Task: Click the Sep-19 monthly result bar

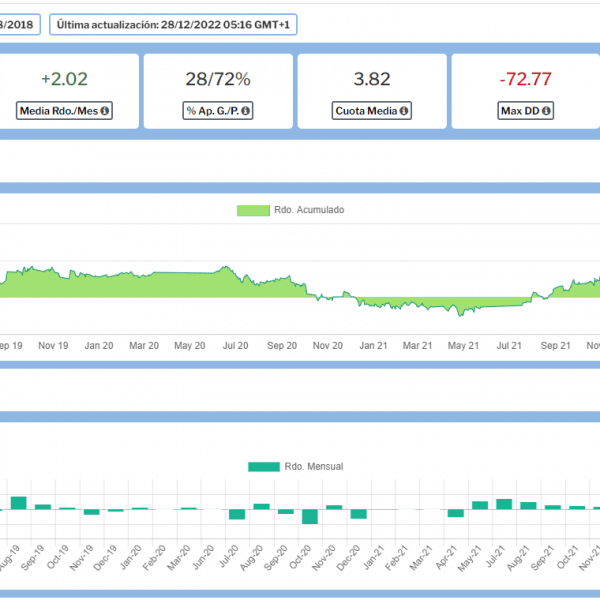Action: pos(43,507)
